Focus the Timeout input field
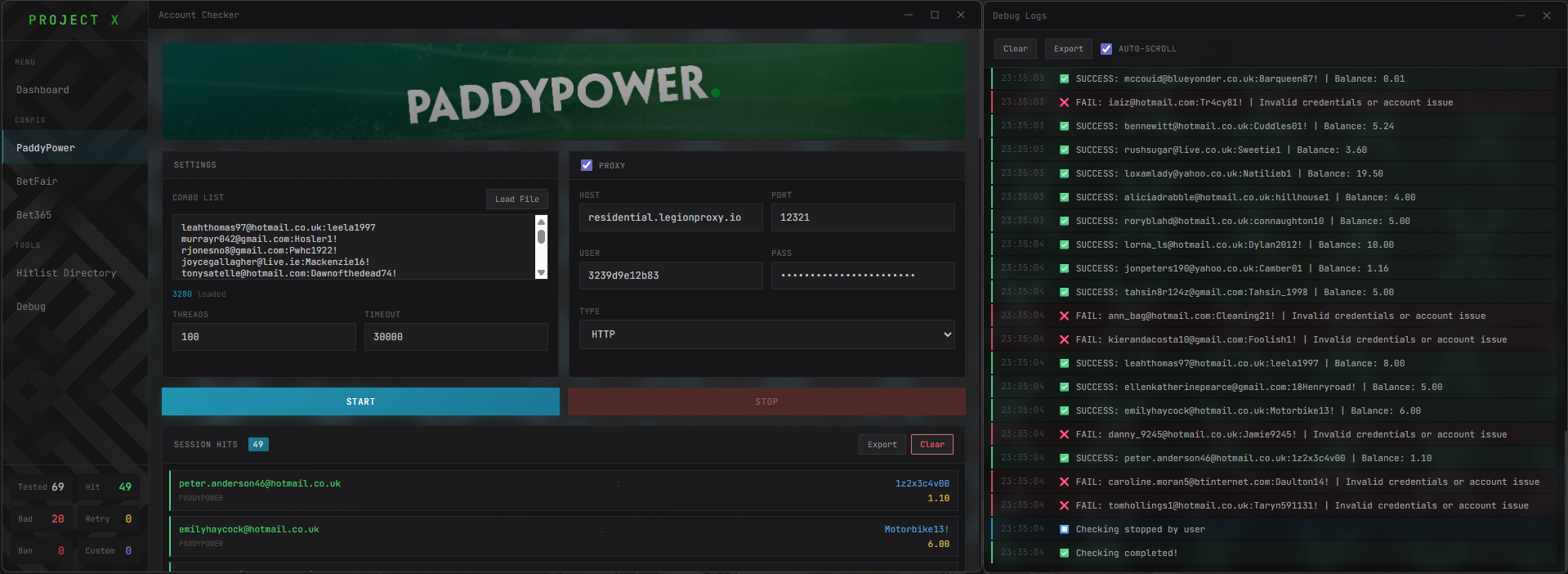Viewport: 1568px width, 574px height. (456, 337)
